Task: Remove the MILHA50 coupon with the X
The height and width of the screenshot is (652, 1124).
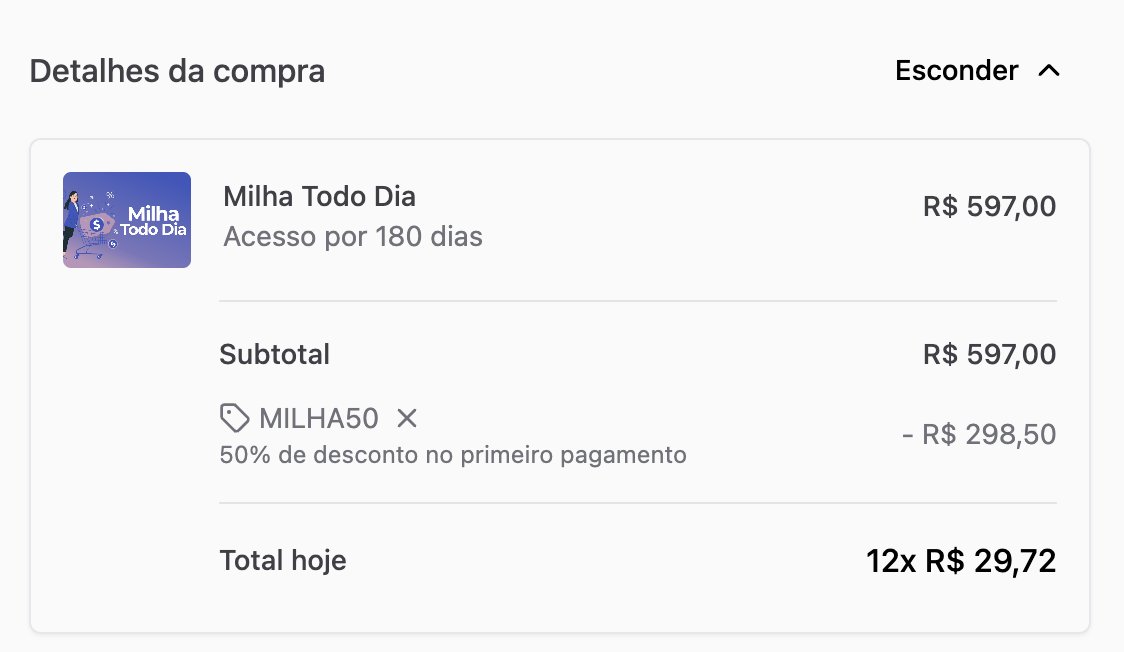Action: [x=406, y=418]
